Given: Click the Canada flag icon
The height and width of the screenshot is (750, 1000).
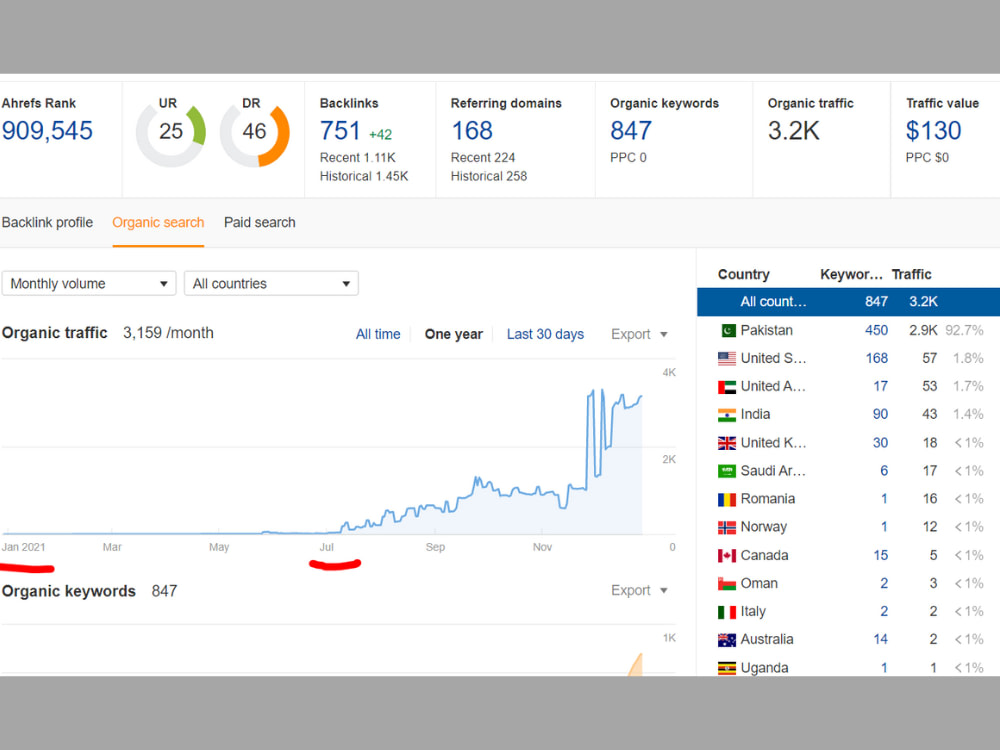Looking at the screenshot, I should click(726, 555).
